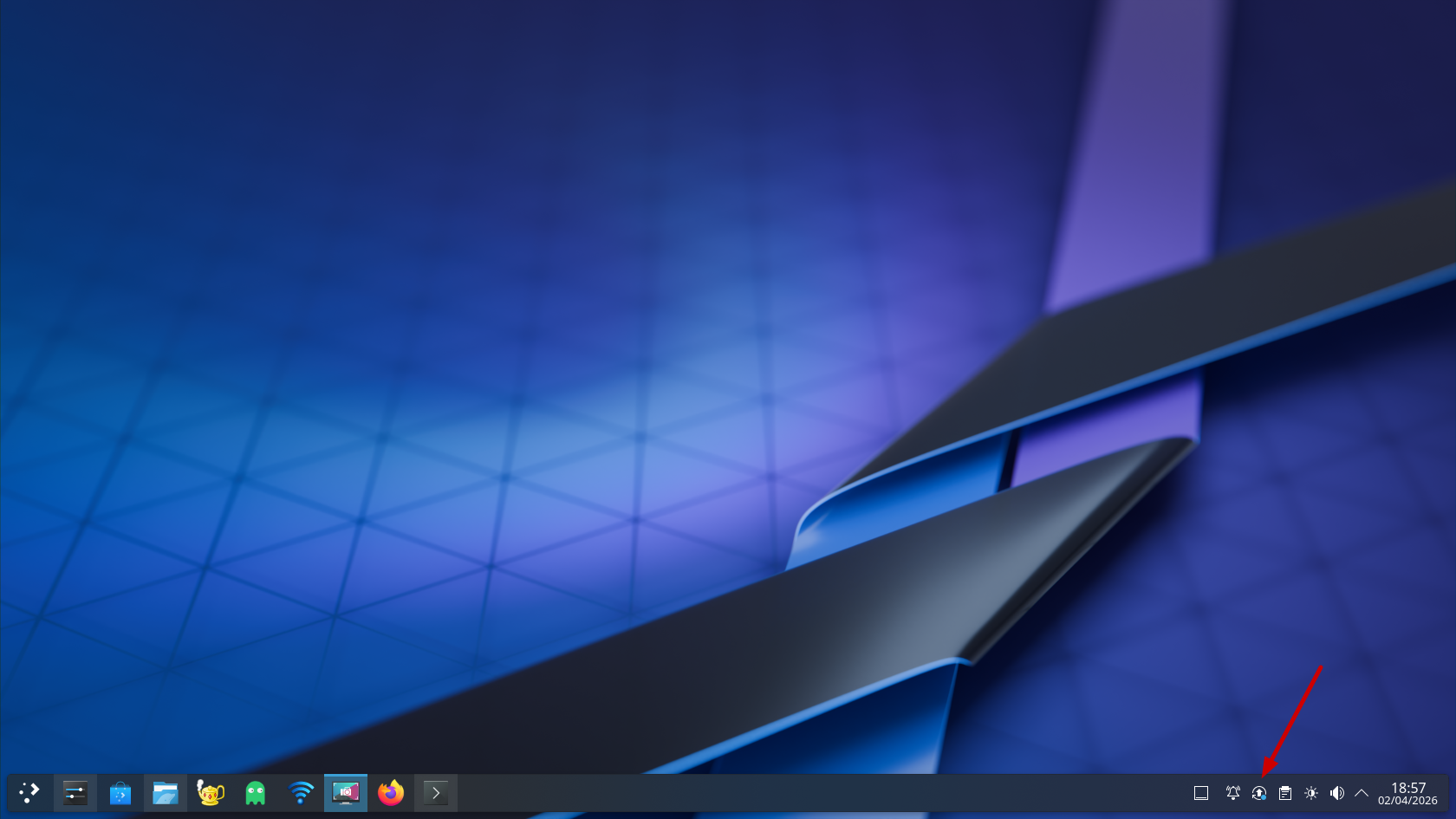Toggle Peek at Desktop square icon
The image size is (1456, 819).
click(x=1201, y=793)
